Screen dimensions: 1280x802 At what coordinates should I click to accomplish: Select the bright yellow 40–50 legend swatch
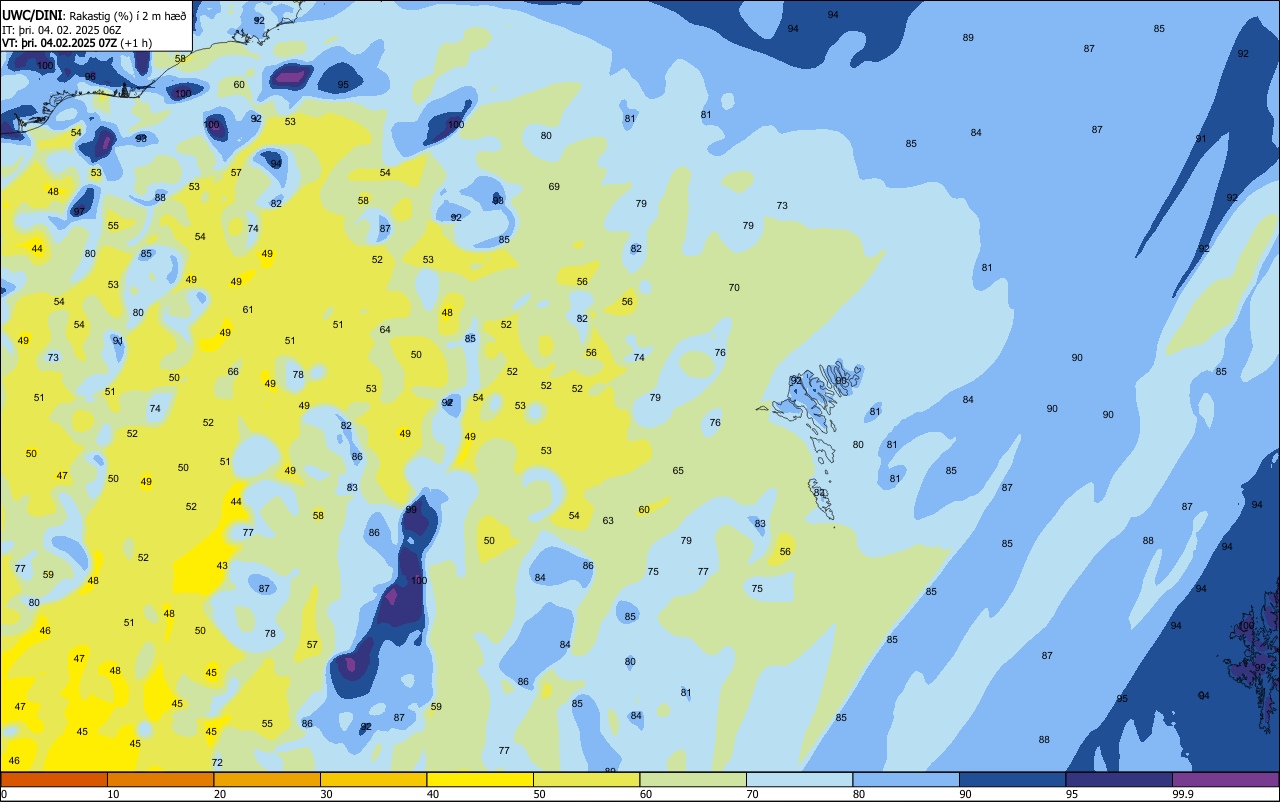click(x=480, y=779)
